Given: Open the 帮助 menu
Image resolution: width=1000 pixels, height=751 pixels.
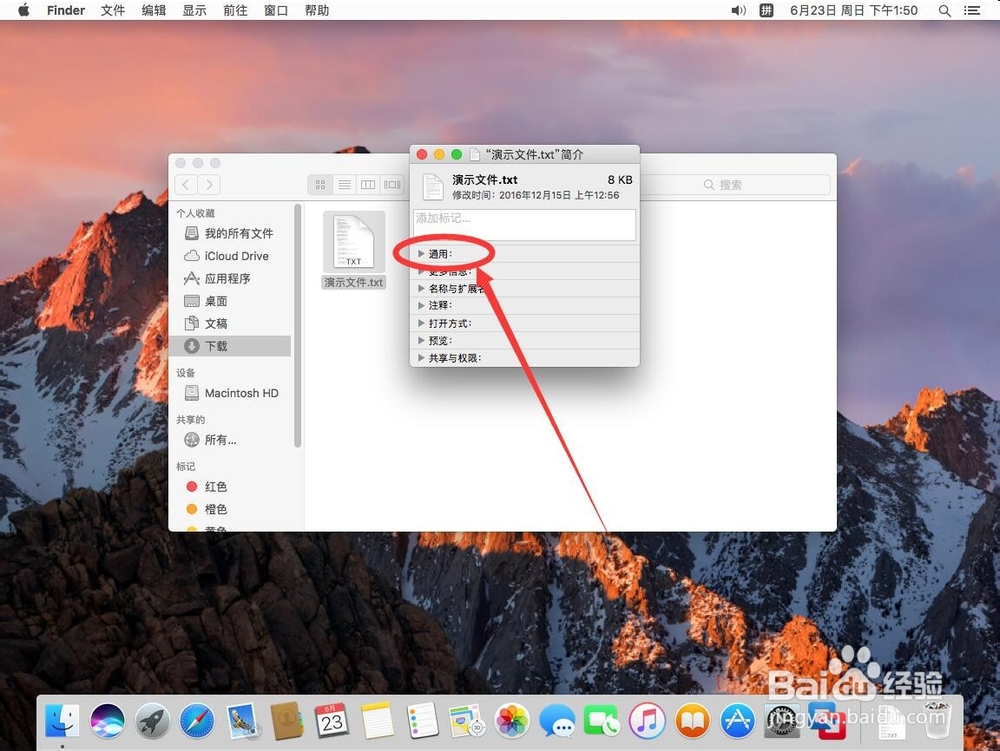Looking at the screenshot, I should point(317,10).
